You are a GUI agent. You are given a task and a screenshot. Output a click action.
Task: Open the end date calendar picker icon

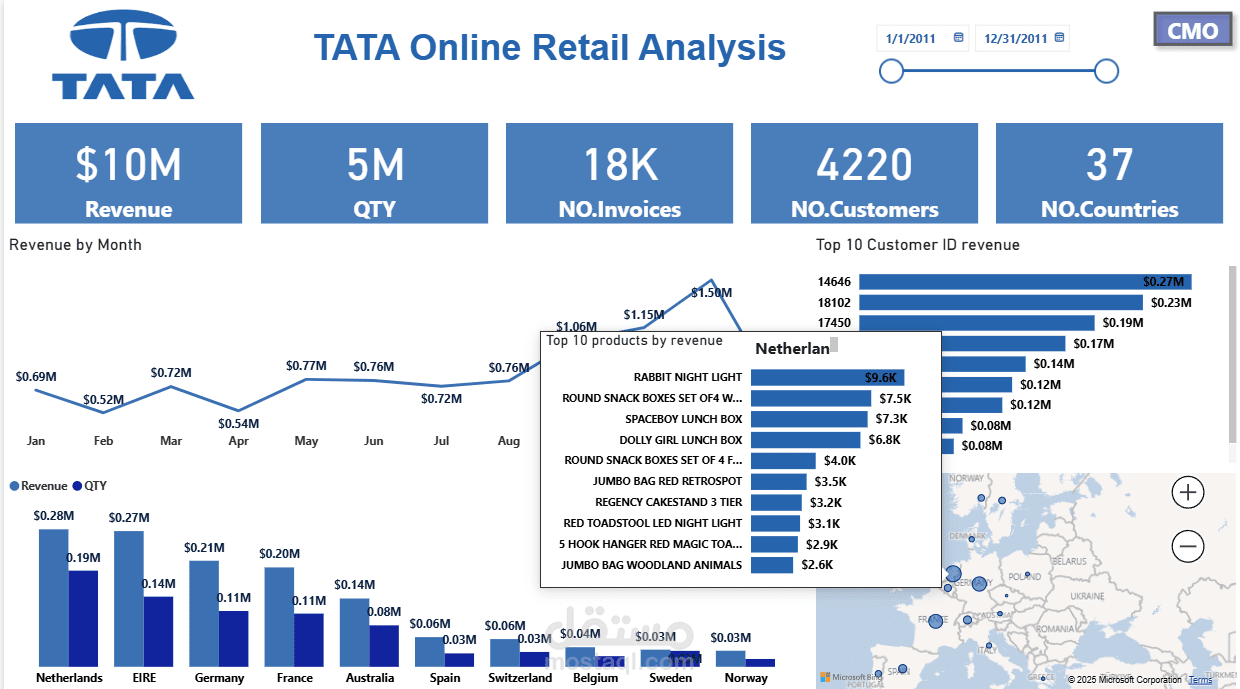pos(1060,38)
